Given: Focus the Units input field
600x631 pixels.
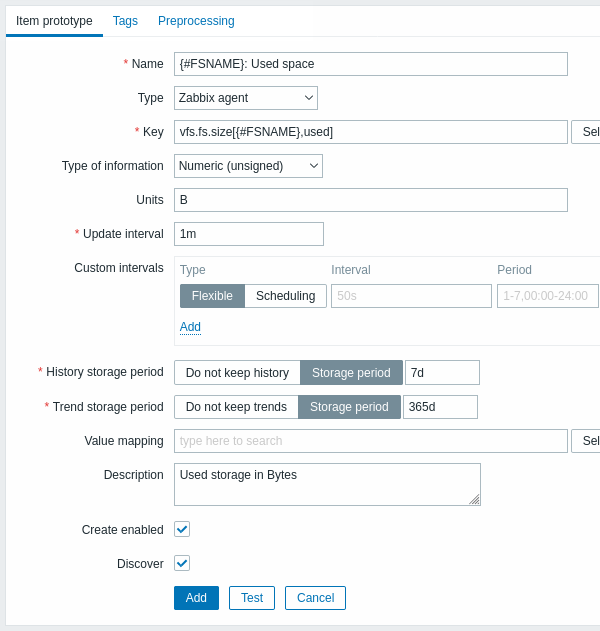Looking at the screenshot, I should pos(370,200).
